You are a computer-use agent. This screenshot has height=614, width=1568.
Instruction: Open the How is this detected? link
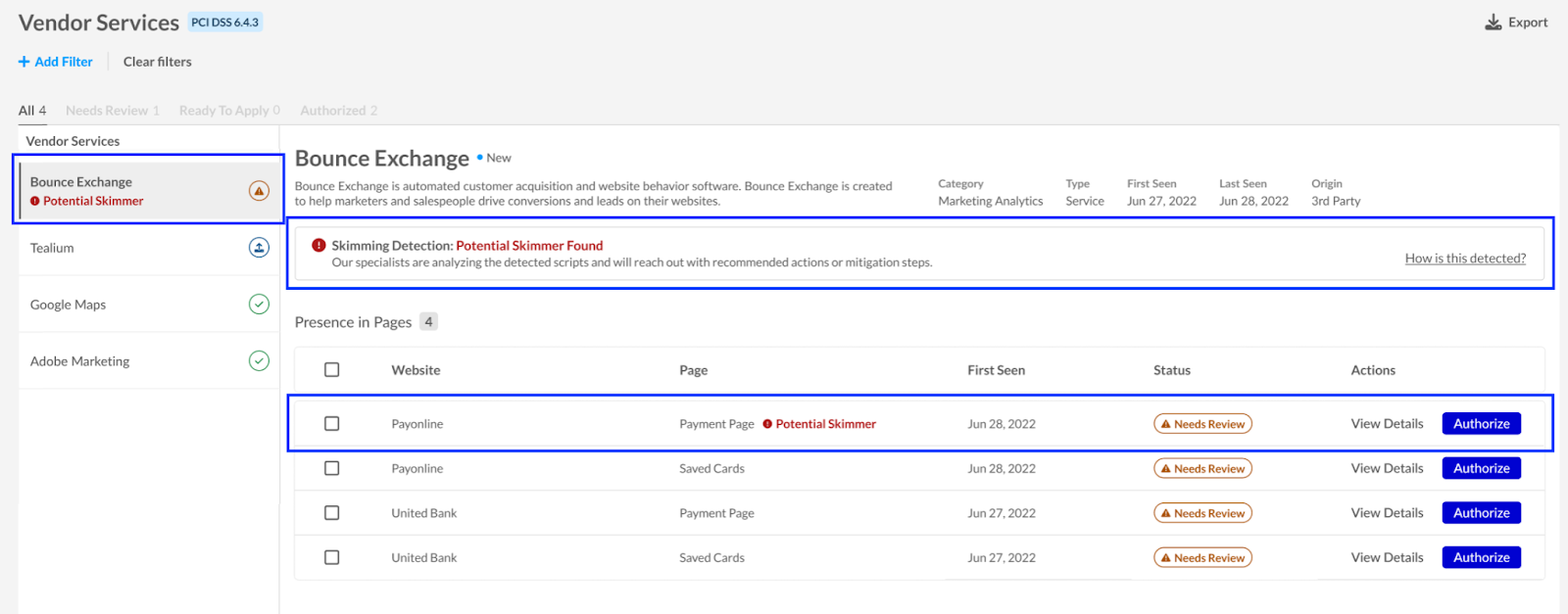[1465, 259]
